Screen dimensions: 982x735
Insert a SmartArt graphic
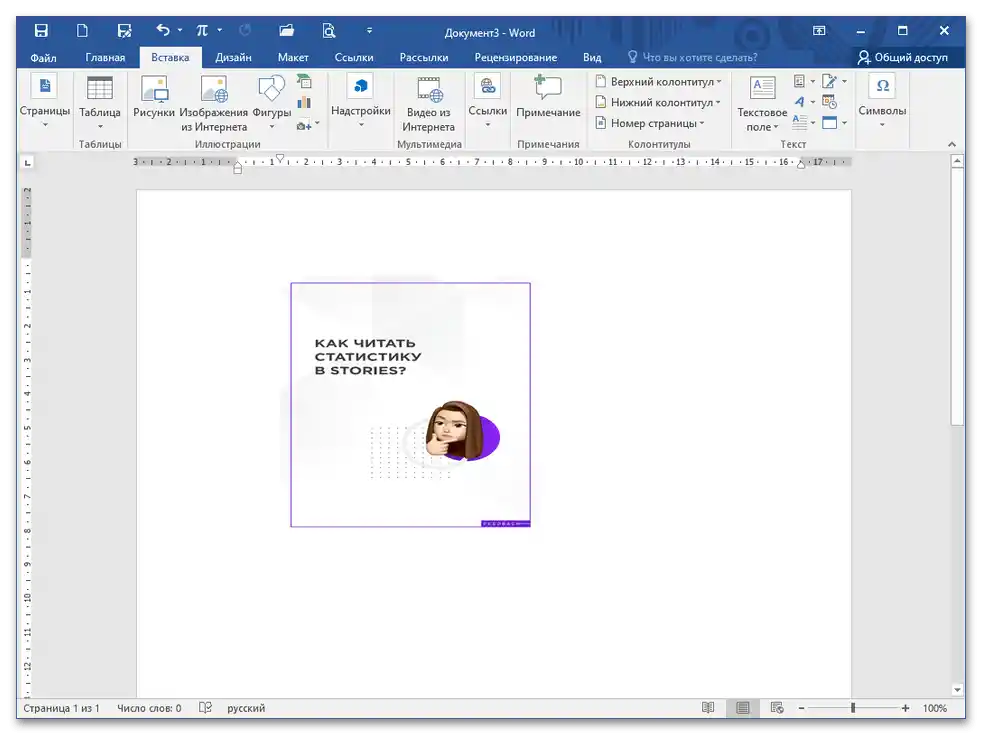[304, 81]
